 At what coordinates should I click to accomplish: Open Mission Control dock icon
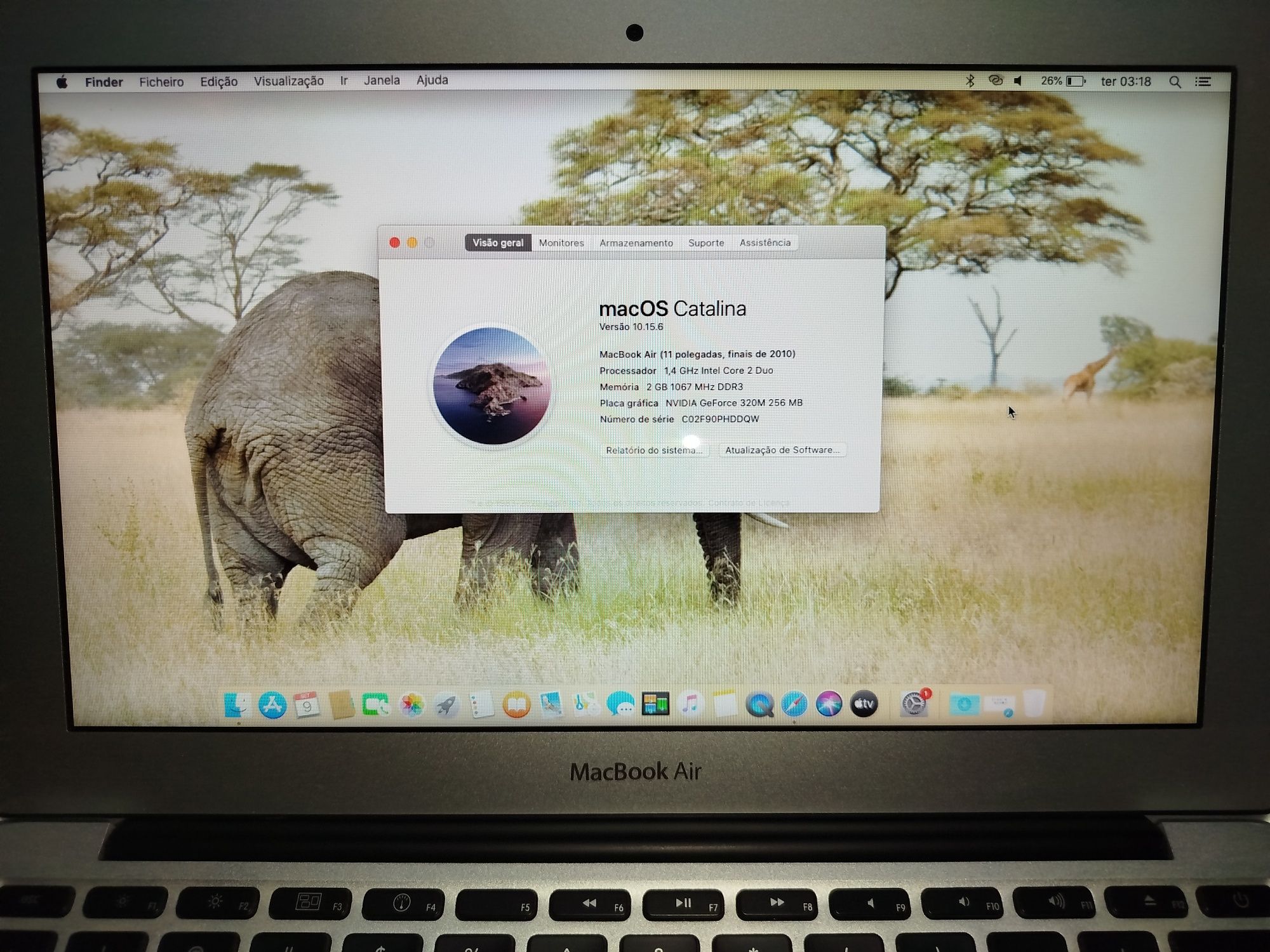click(655, 704)
